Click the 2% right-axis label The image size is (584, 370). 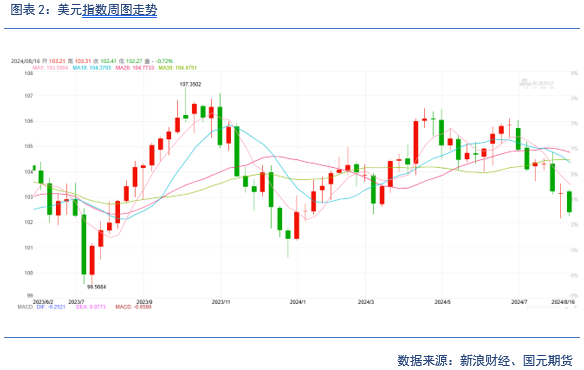[x=575, y=123]
